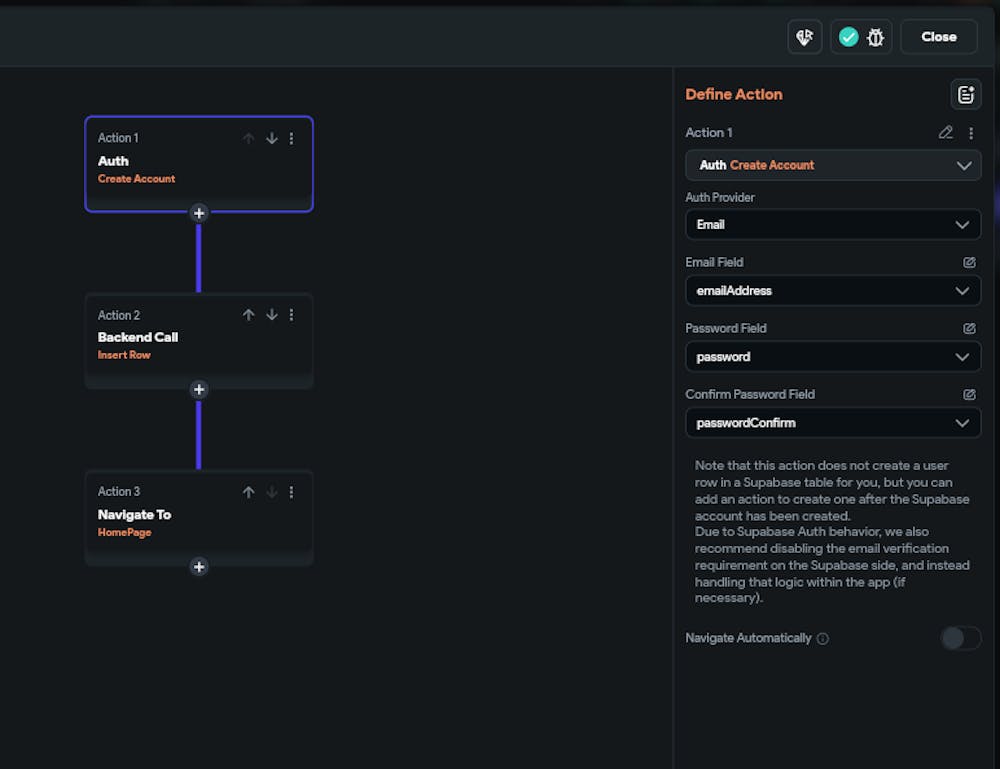Click the Close button
This screenshot has width=1000, height=769.
point(938,37)
